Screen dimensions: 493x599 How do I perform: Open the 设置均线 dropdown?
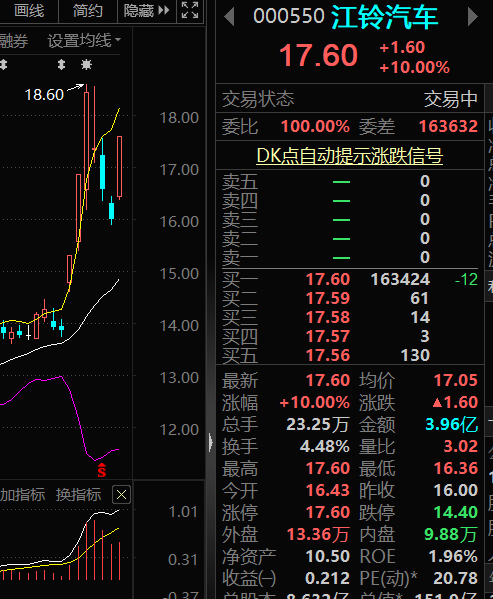pyautogui.click(x=84, y=40)
